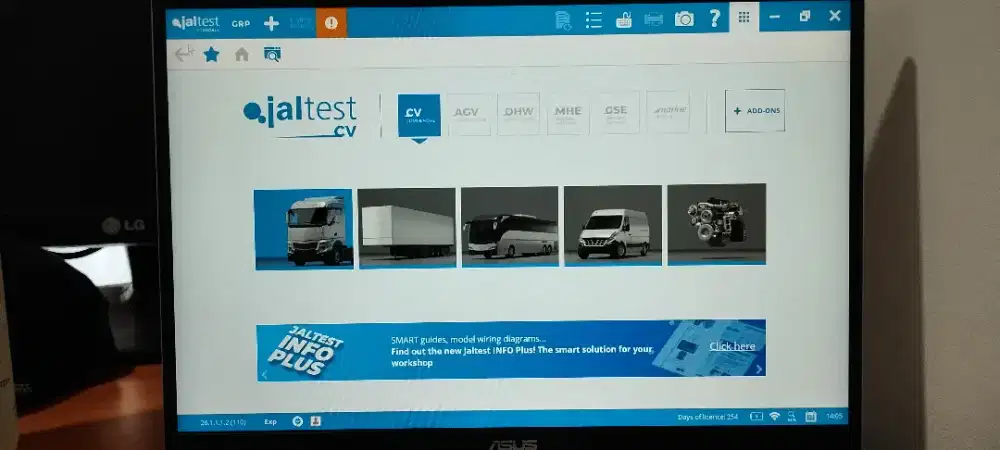Select the AGV module tab
The width and height of the screenshot is (1000, 450).
[x=468, y=114]
